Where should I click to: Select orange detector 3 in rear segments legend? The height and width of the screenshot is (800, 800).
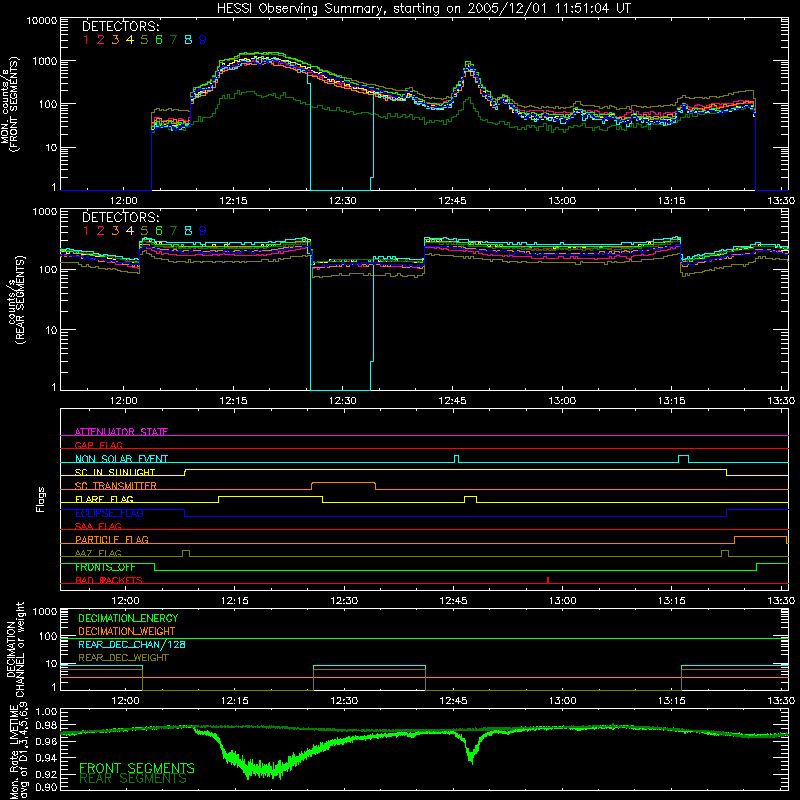(x=115, y=231)
